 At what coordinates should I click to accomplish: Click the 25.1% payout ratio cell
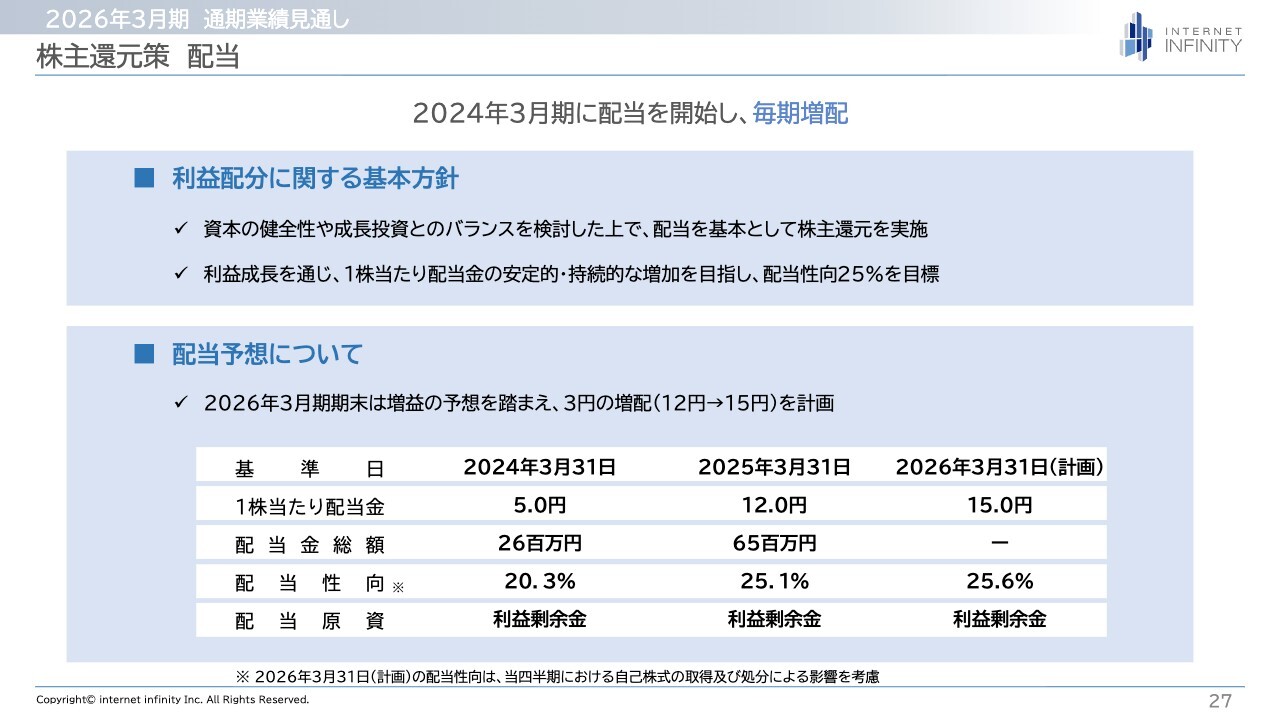click(x=774, y=581)
